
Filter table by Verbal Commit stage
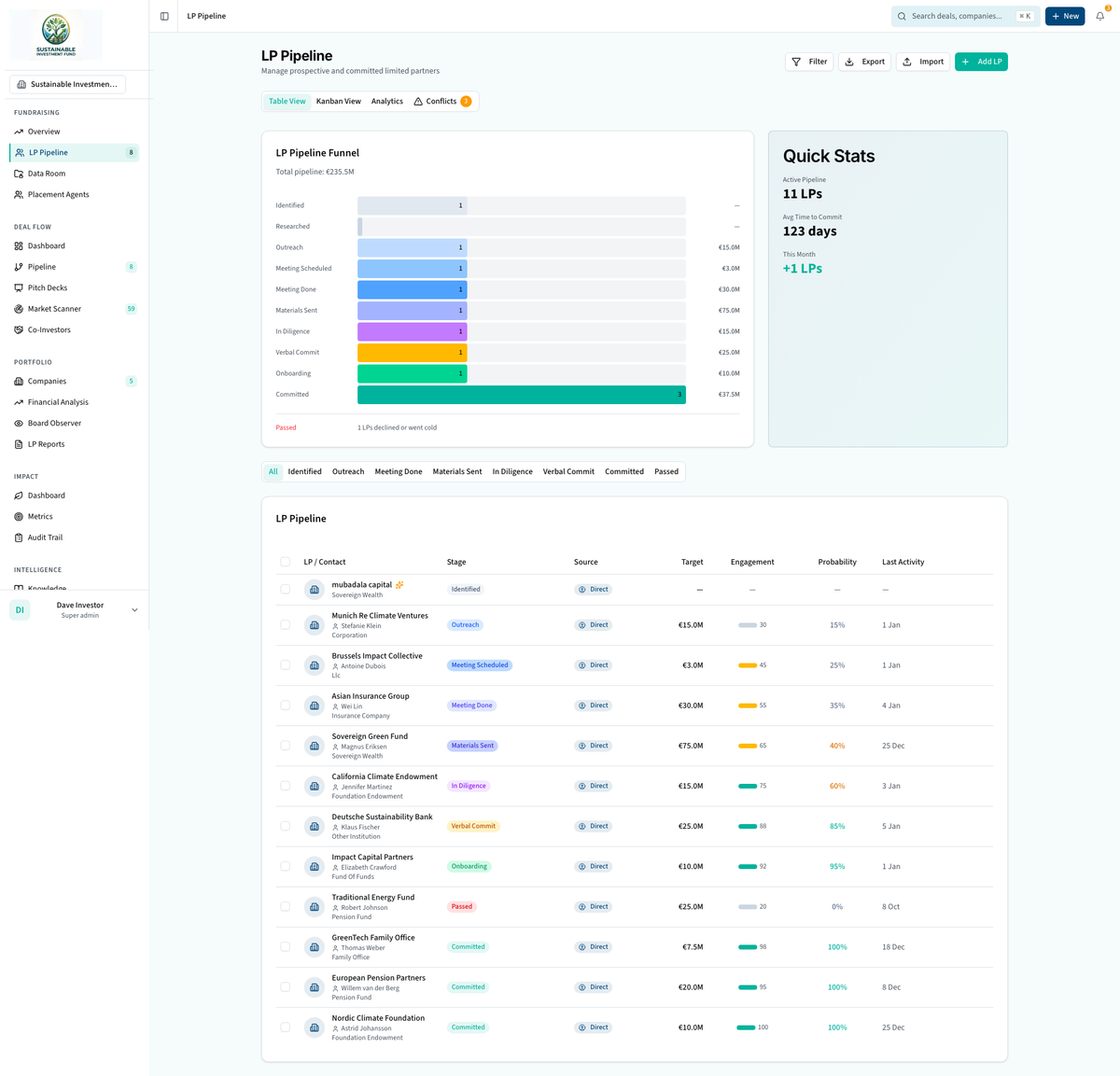click(x=568, y=471)
